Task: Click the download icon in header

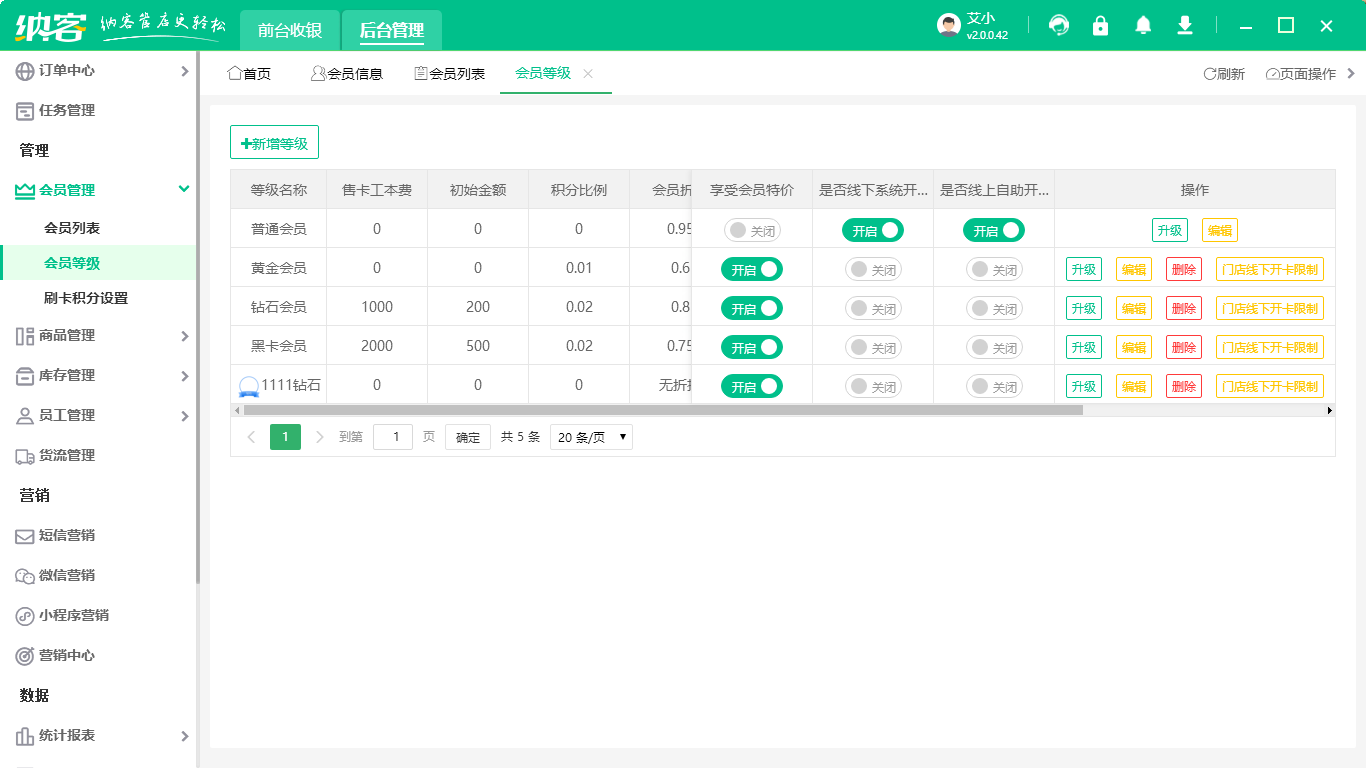Action: pos(1185,26)
